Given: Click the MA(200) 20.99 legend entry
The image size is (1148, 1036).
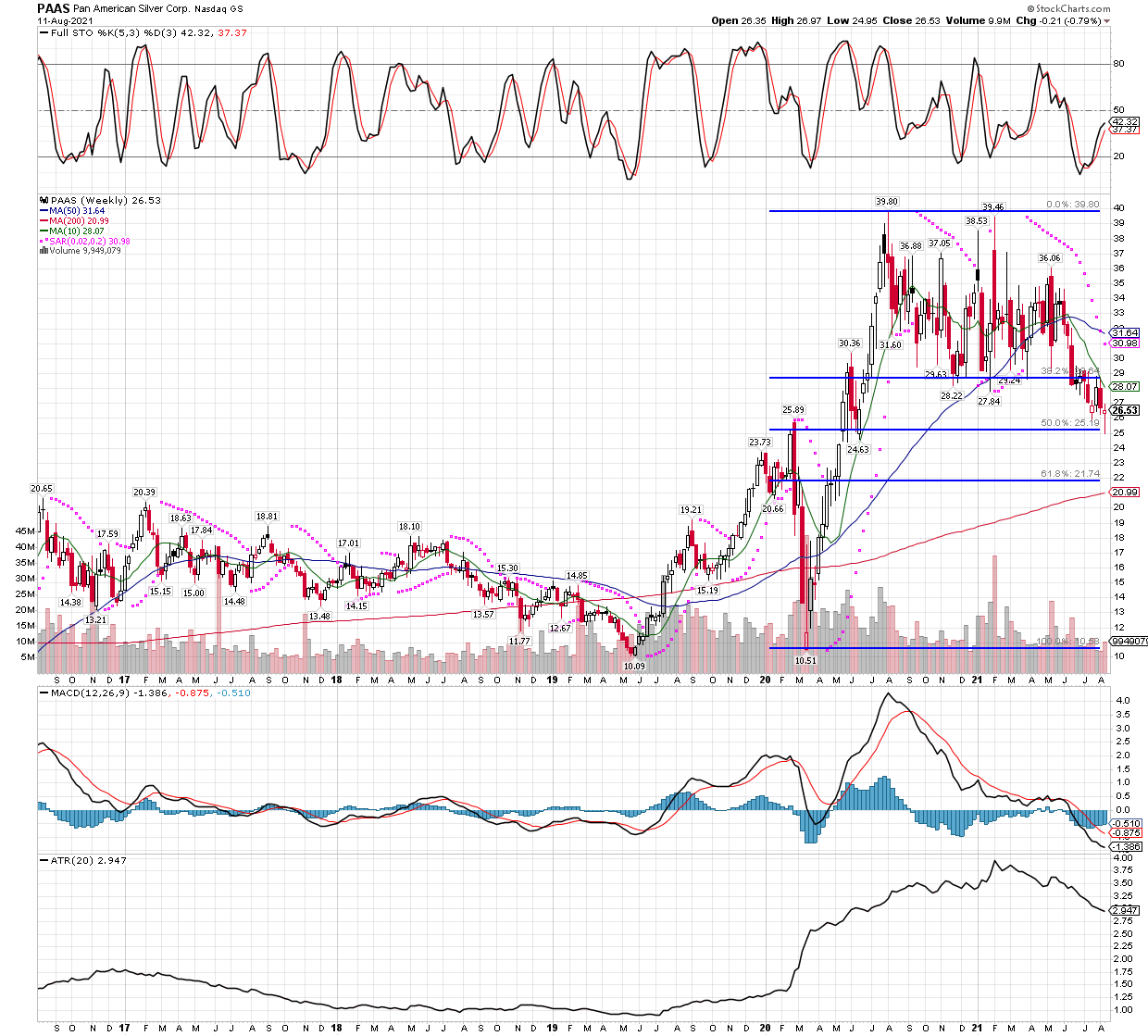Looking at the screenshot, I should 81,221.
